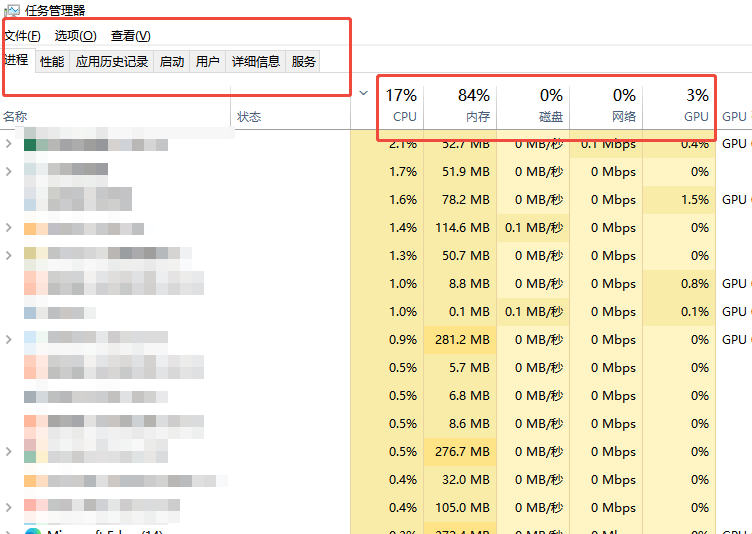Image resolution: width=752 pixels, height=534 pixels.
Task: Click the Microsoft Edge process icon
Action: point(33,530)
